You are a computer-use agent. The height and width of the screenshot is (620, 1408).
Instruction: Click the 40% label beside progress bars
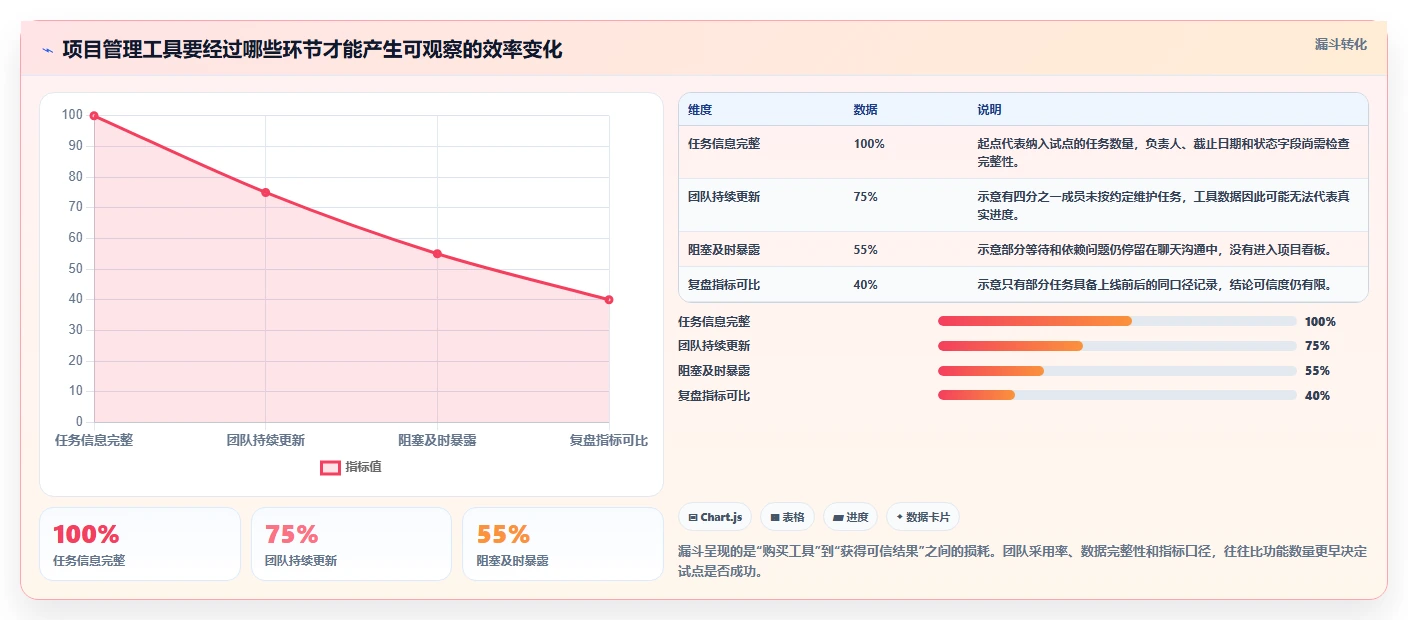[x=1317, y=396]
